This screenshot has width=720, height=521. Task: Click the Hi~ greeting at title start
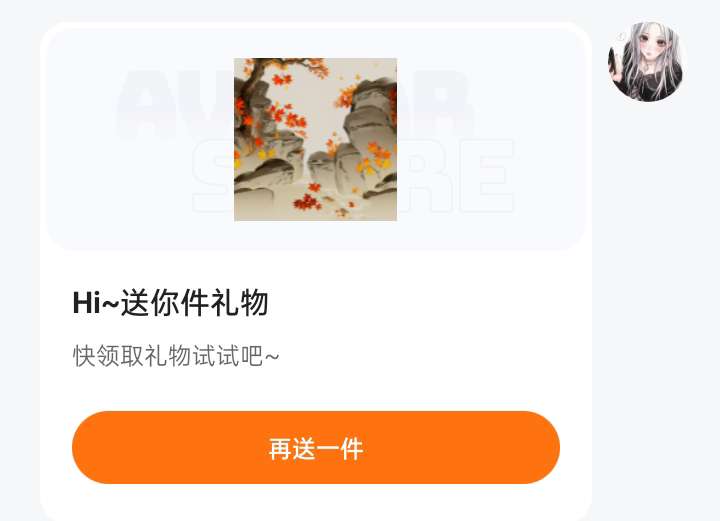[x=96, y=303]
